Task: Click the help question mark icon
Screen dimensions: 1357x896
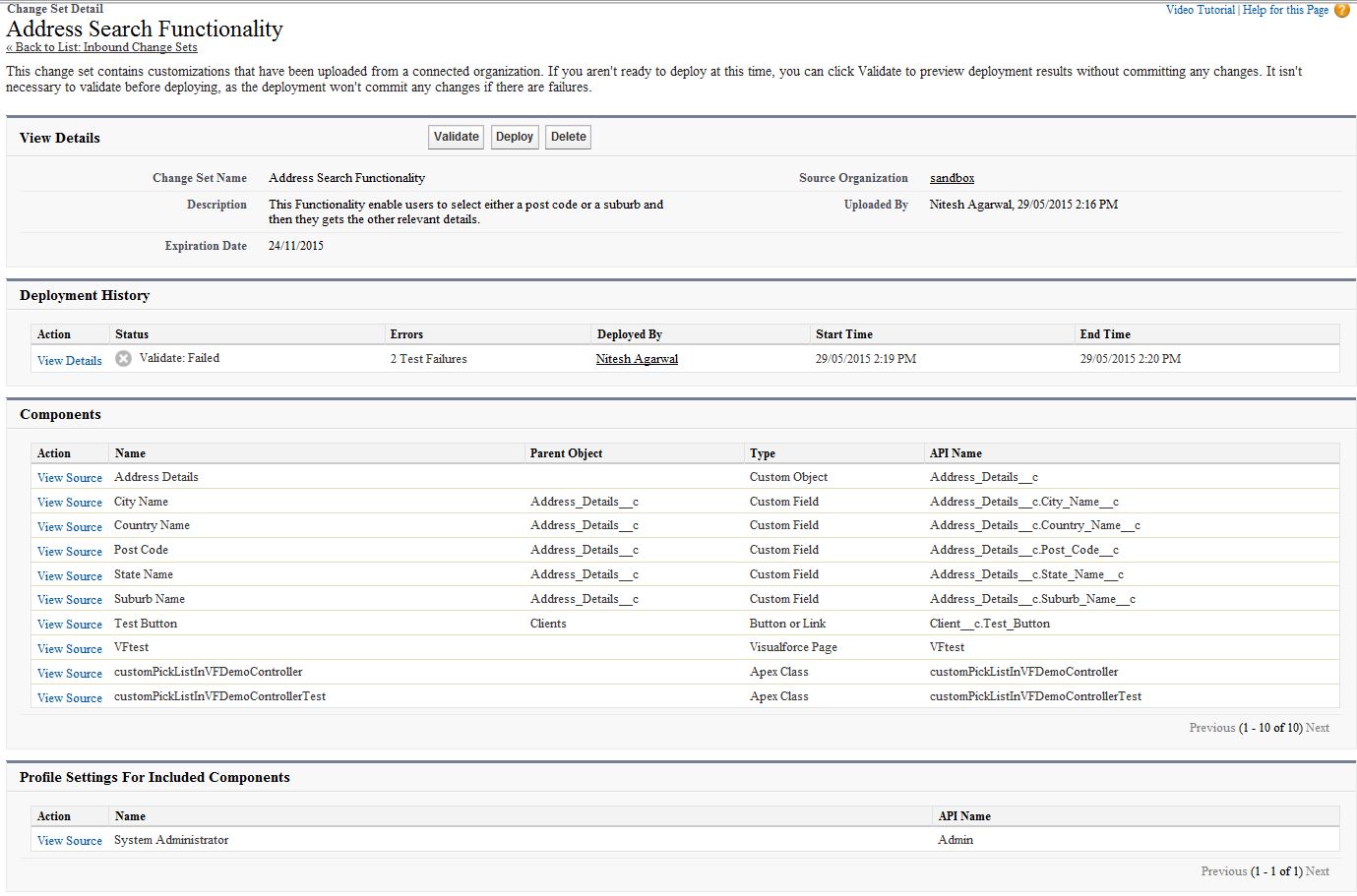Action: pyautogui.click(x=1342, y=10)
